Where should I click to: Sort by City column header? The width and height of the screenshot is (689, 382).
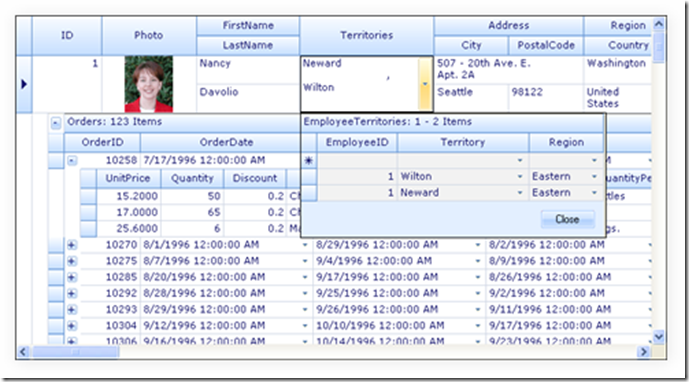(x=471, y=45)
